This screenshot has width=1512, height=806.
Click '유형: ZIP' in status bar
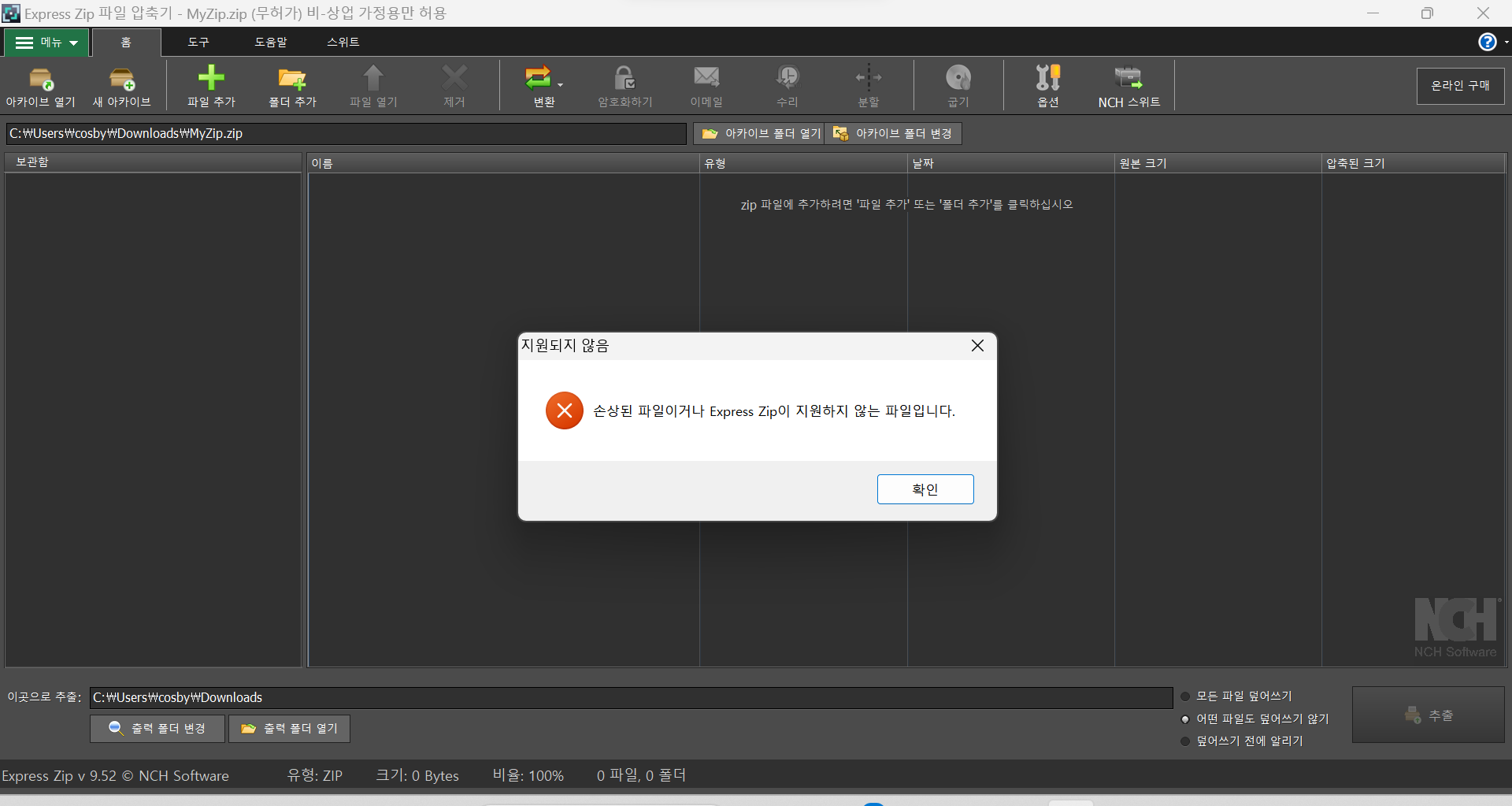click(x=315, y=776)
